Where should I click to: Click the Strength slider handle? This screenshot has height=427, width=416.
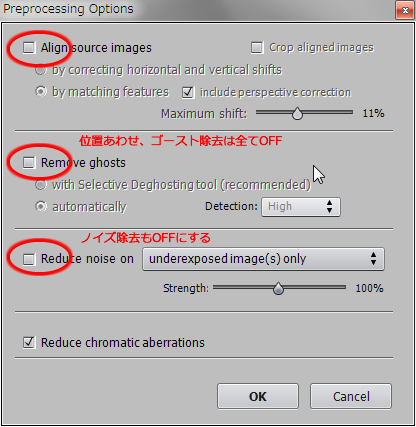pyautogui.click(x=278, y=289)
